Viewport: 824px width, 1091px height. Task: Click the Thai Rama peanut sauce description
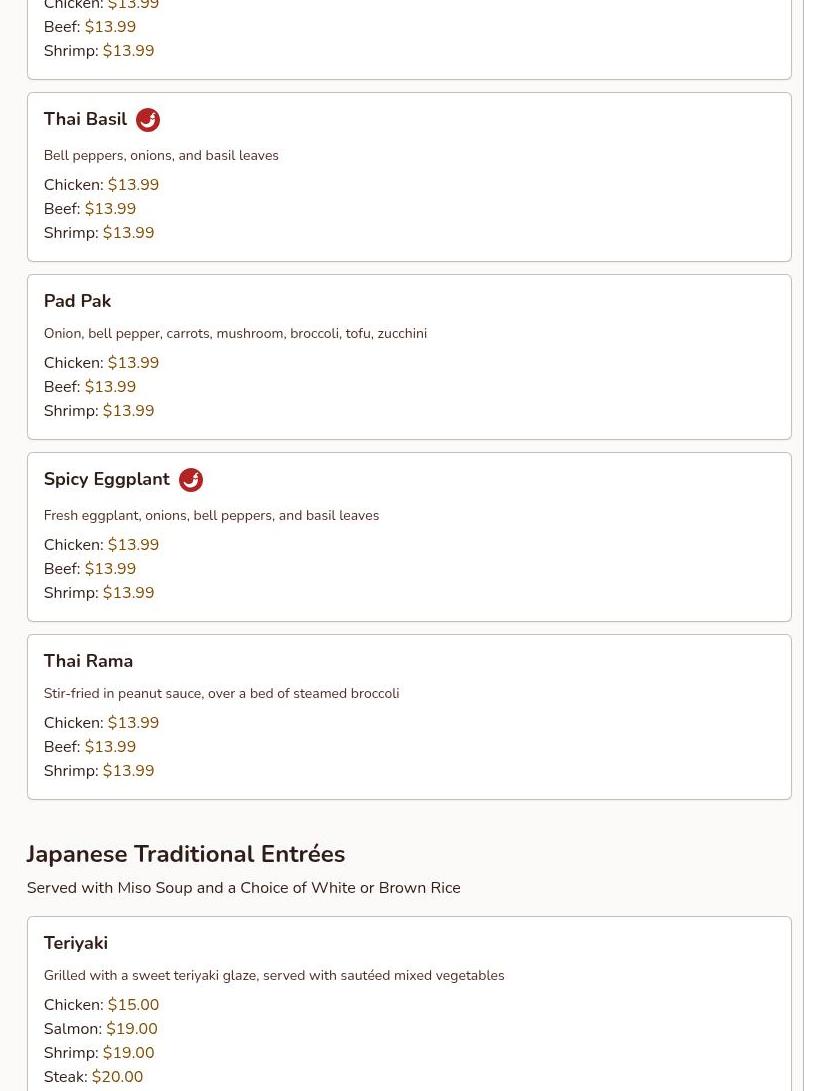[221, 693]
